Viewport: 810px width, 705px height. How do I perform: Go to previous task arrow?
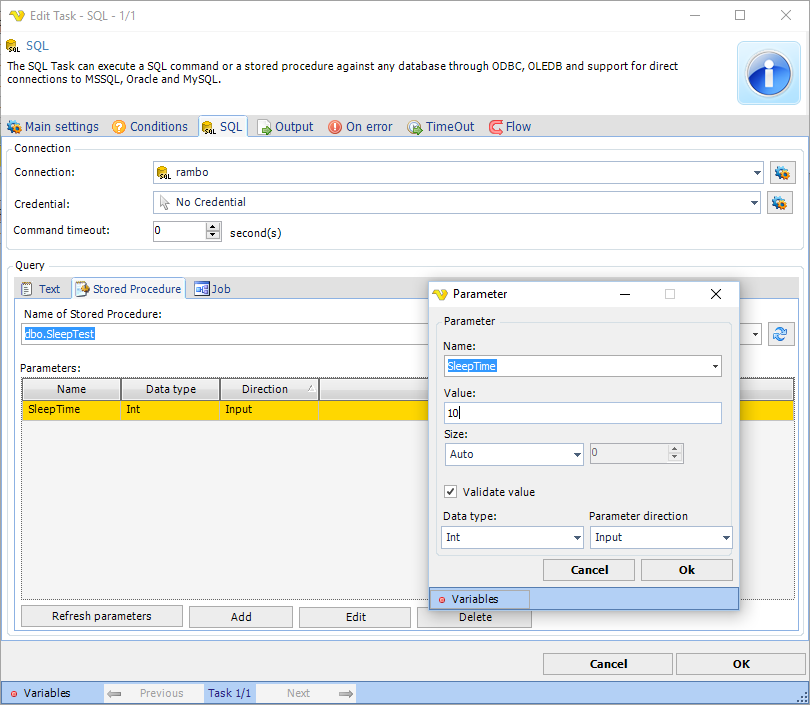coord(115,693)
